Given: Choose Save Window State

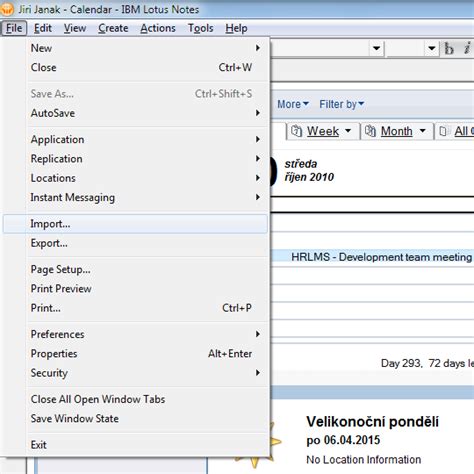Looking at the screenshot, I should point(135,418).
